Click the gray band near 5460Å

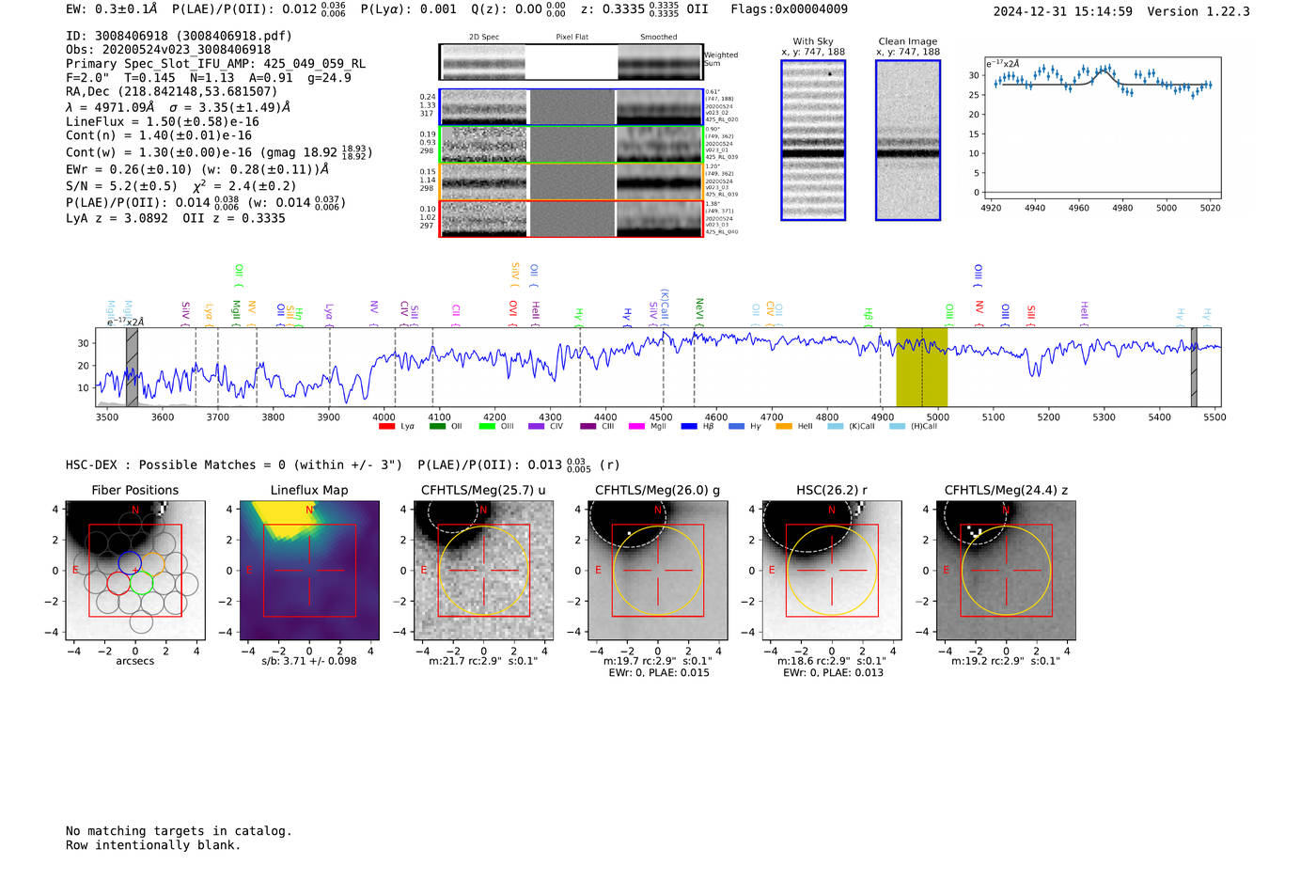pos(1194,367)
